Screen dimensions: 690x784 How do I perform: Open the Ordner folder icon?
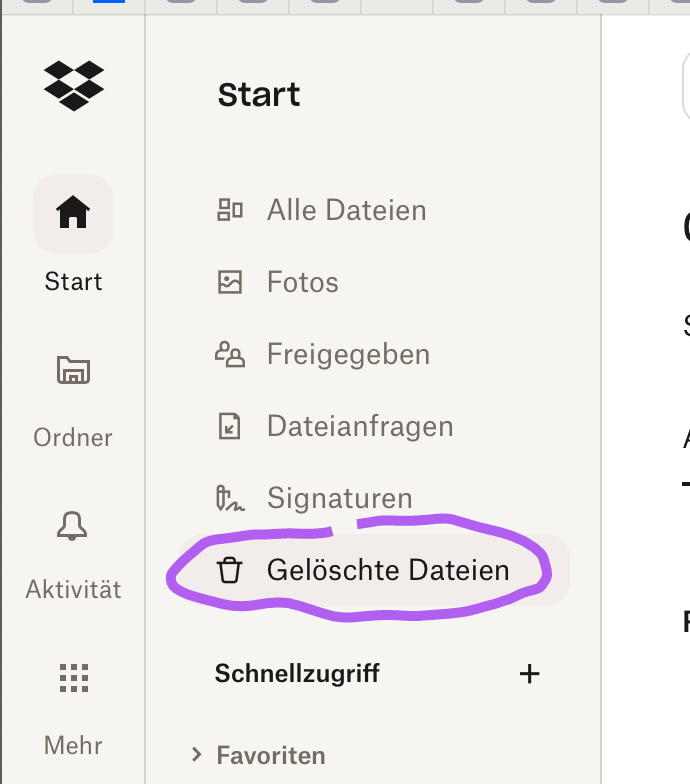pyautogui.click(x=73, y=371)
